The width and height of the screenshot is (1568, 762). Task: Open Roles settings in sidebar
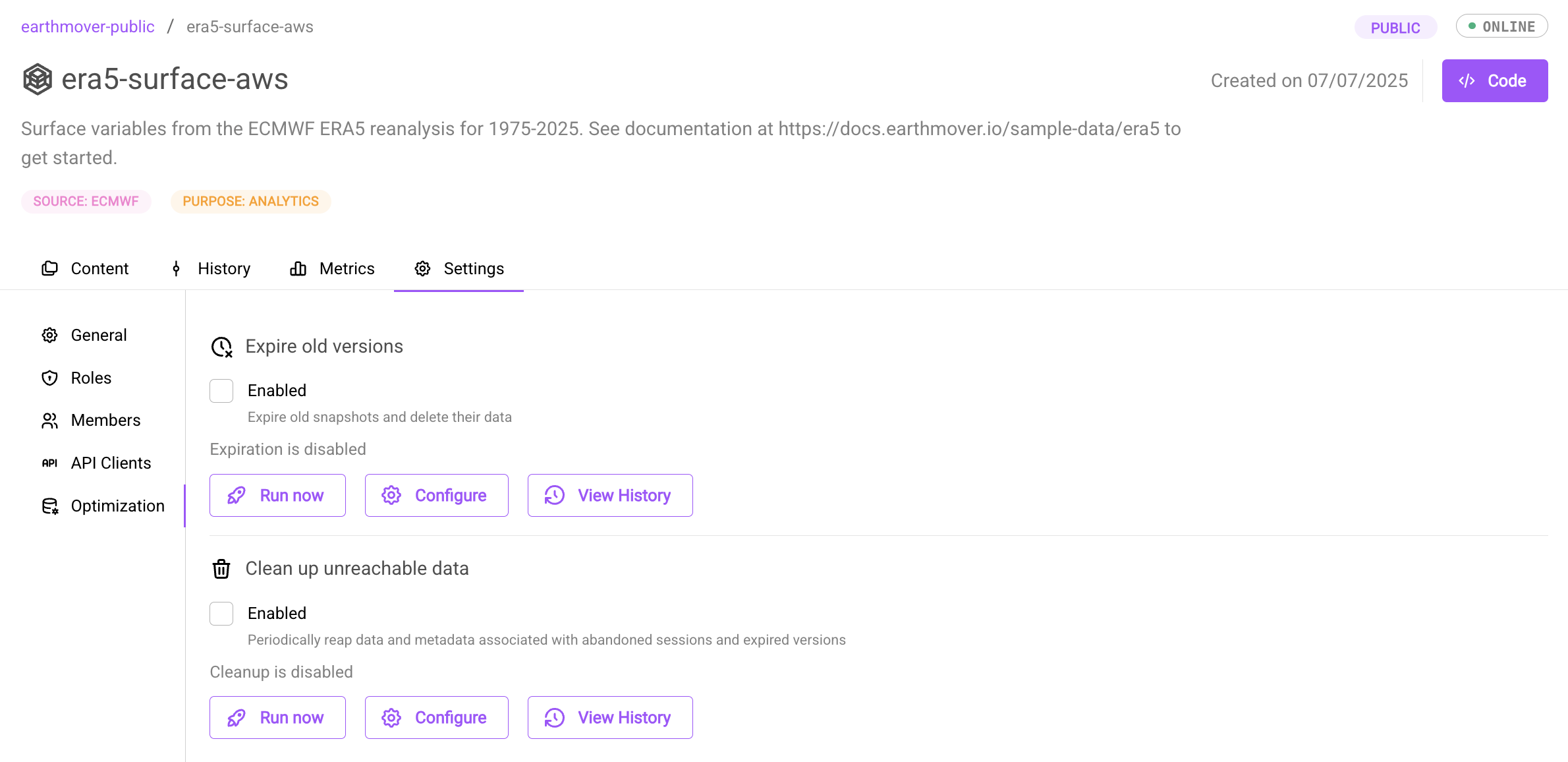(92, 378)
